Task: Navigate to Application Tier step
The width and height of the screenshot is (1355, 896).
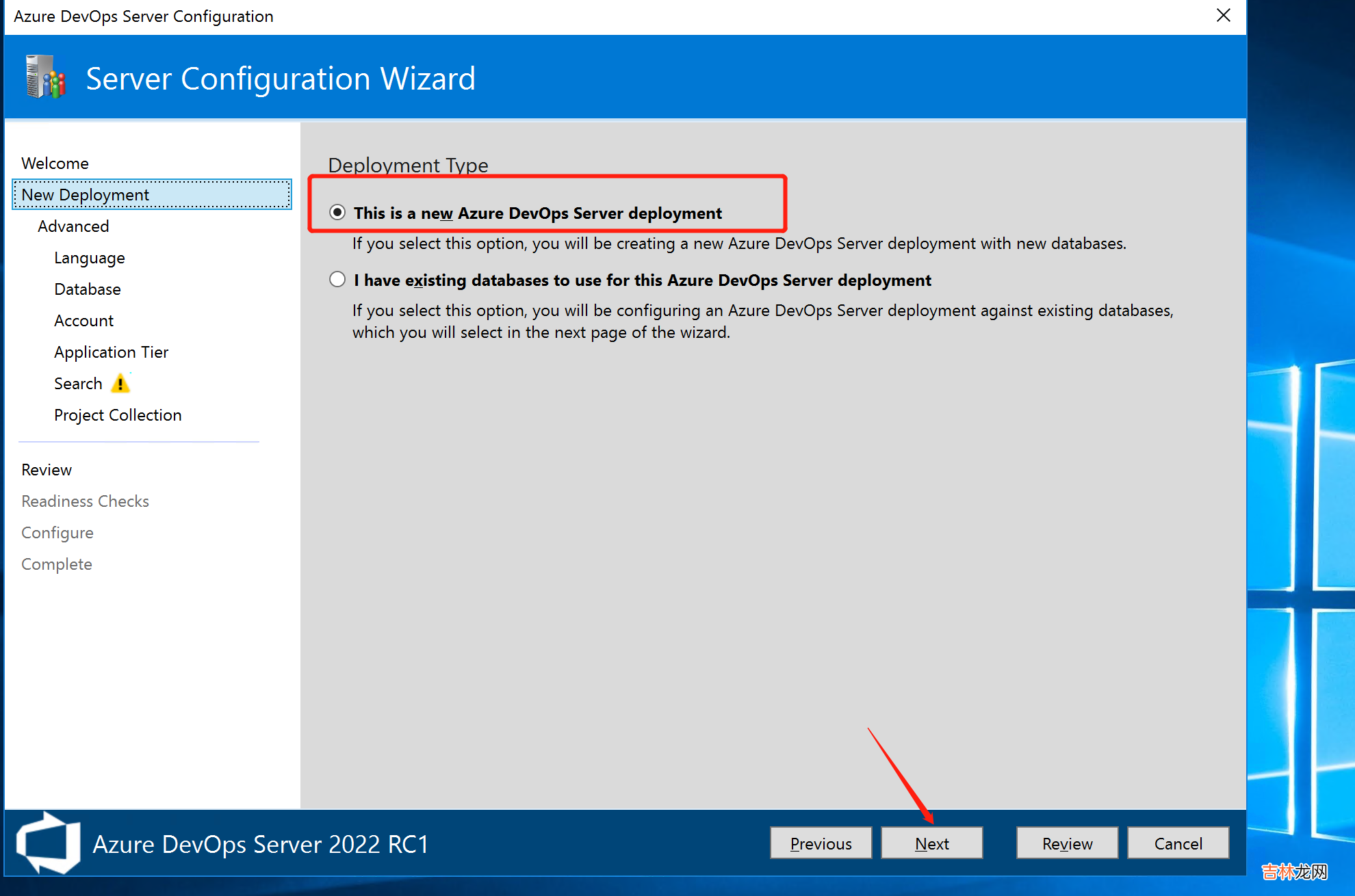Action: click(111, 352)
